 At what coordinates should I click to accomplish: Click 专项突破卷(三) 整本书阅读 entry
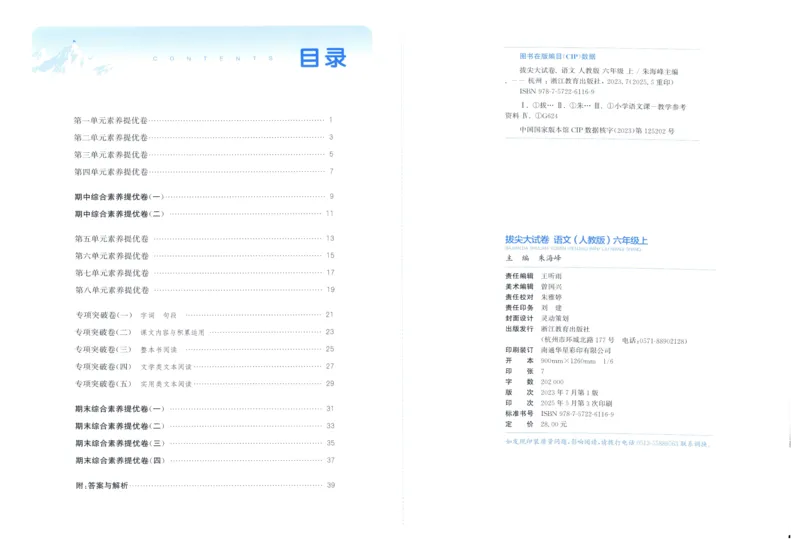coord(205,349)
